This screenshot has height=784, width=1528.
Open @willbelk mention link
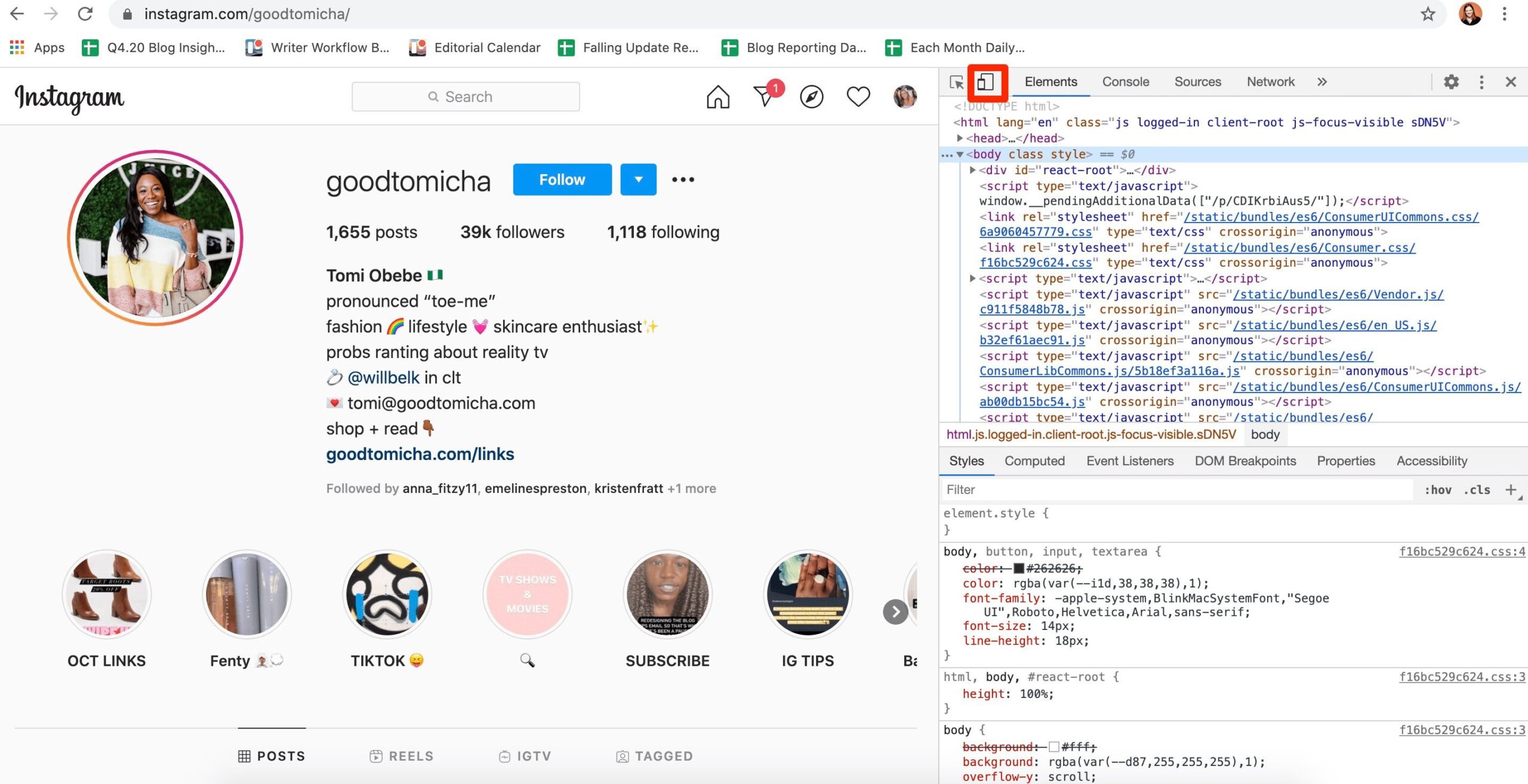[x=383, y=378]
